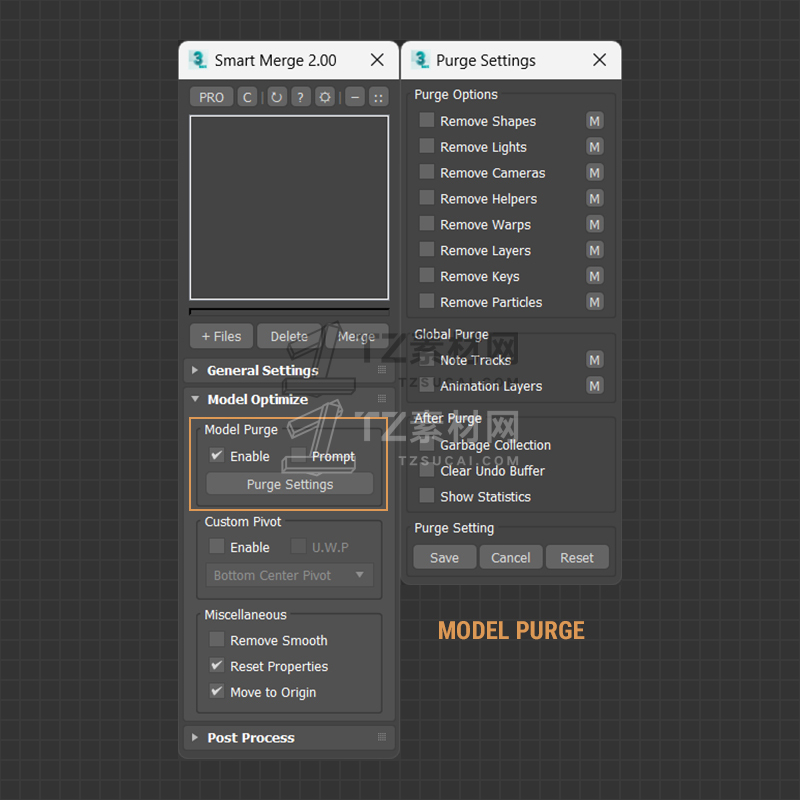Image resolution: width=800 pixels, height=800 pixels.
Task: Click General Settings rollout grip icon
Action: (x=382, y=370)
